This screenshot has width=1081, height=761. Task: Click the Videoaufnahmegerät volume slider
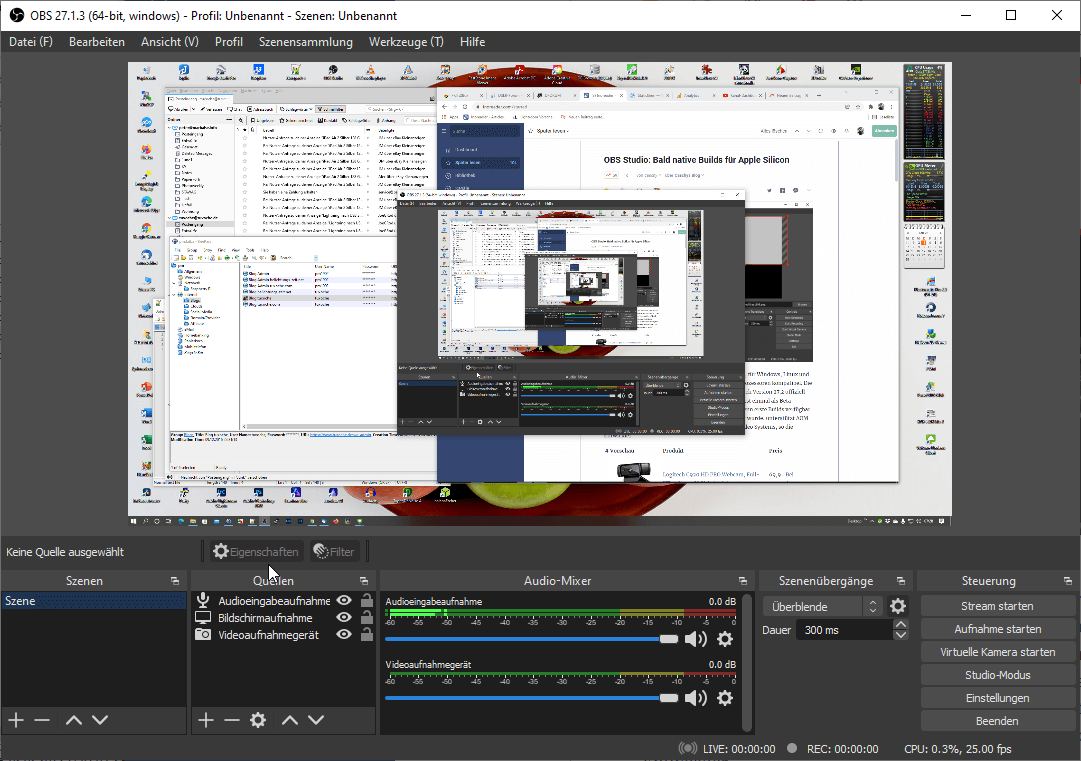[x=532, y=698]
